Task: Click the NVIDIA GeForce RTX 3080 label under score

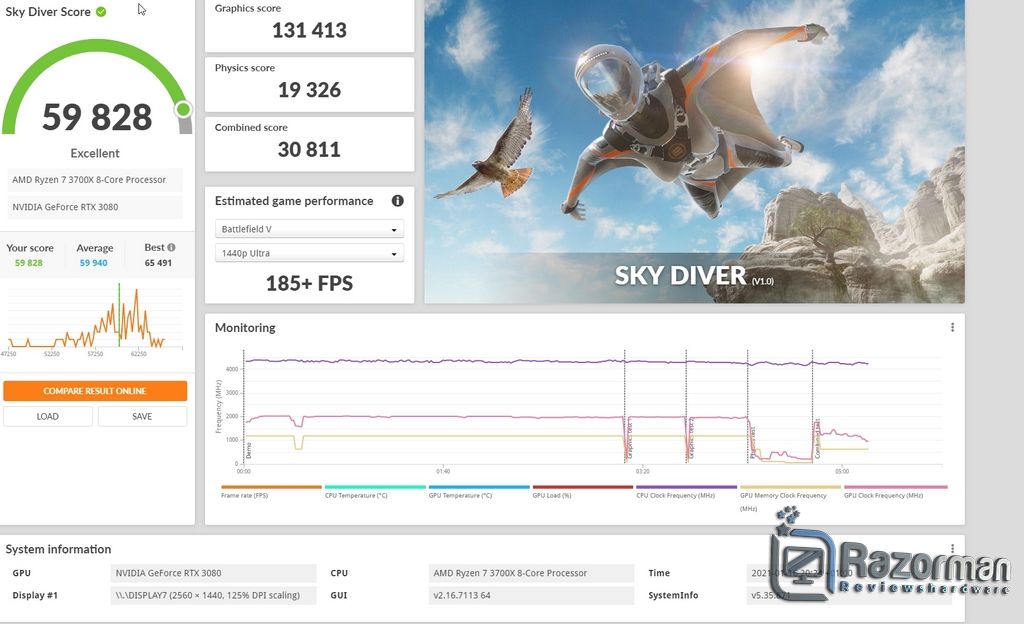Action: click(x=95, y=207)
